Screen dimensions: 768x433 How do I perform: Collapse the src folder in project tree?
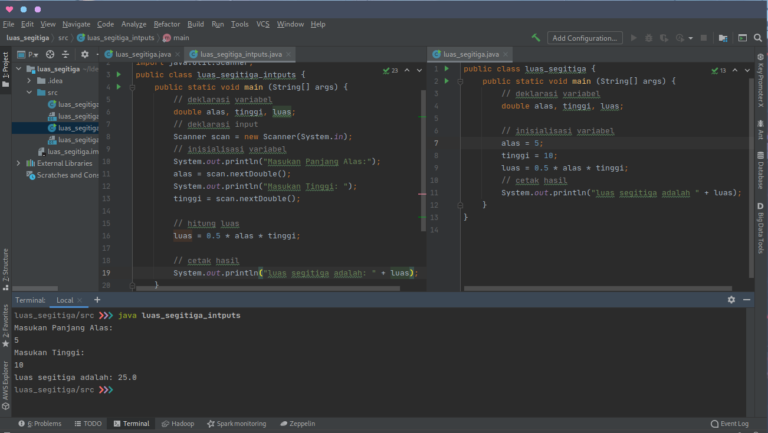point(29,92)
